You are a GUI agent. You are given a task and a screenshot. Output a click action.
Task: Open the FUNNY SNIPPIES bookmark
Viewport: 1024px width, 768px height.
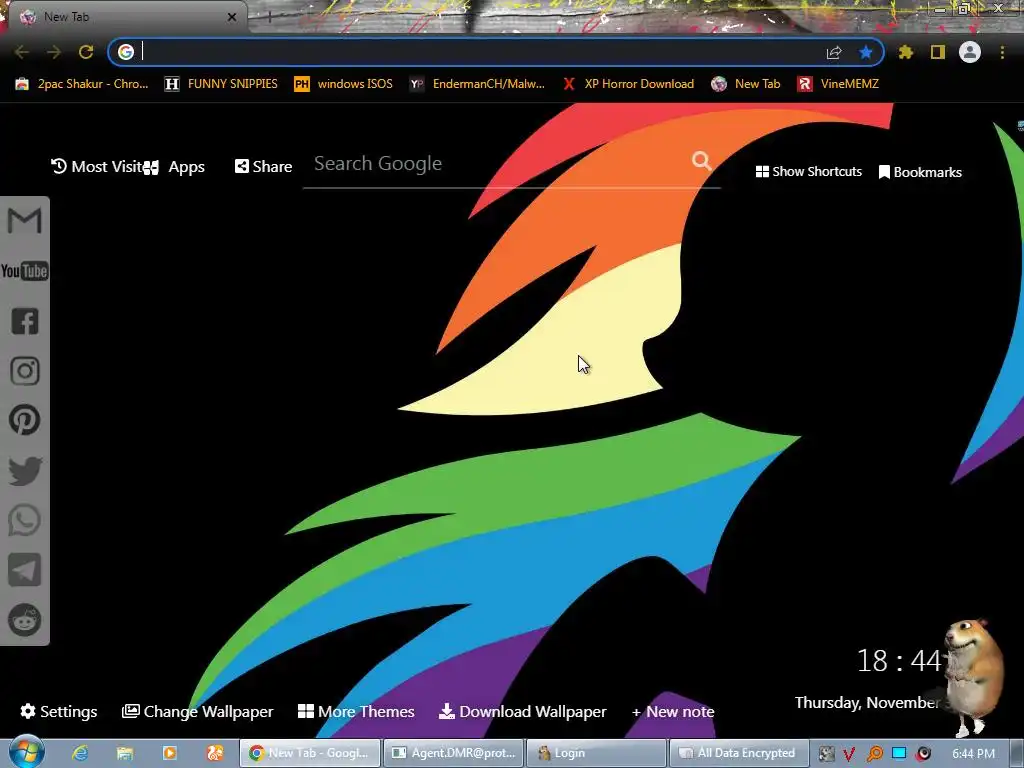tap(221, 84)
